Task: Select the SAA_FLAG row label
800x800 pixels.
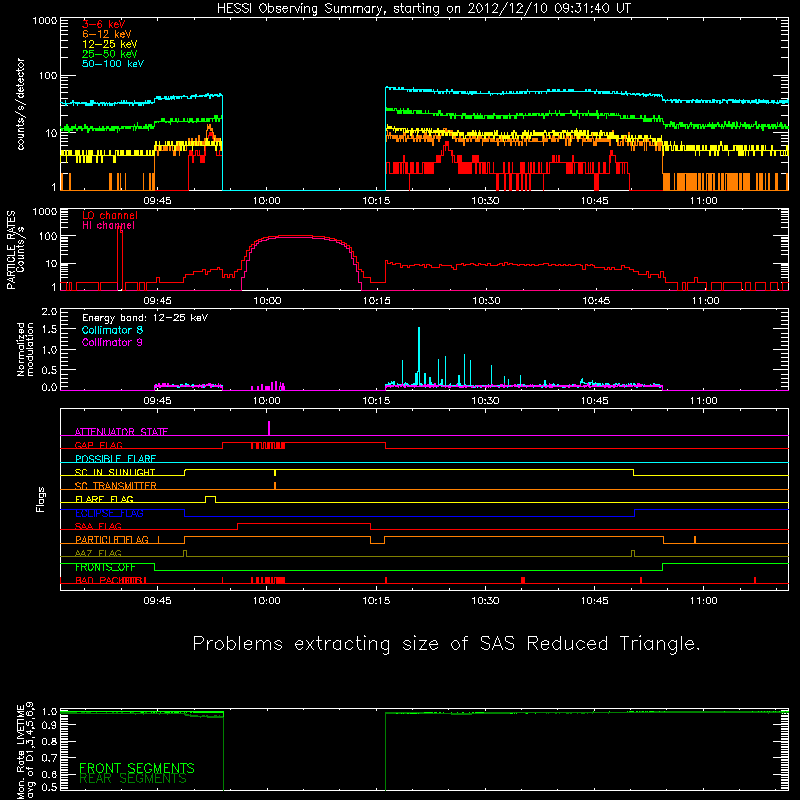Action: tap(98, 526)
